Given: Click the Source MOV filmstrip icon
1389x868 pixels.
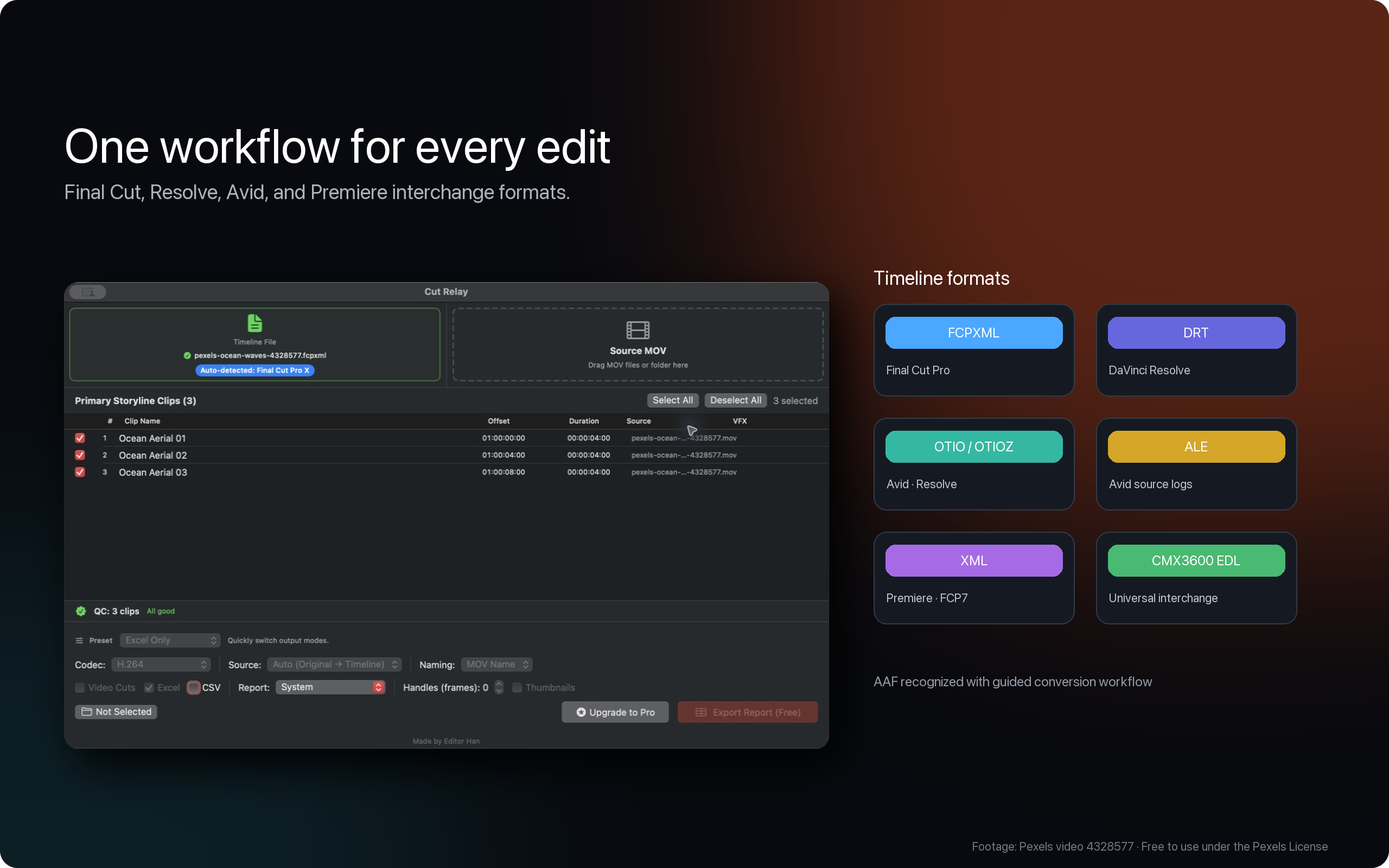Looking at the screenshot, I should pos(638,330).
